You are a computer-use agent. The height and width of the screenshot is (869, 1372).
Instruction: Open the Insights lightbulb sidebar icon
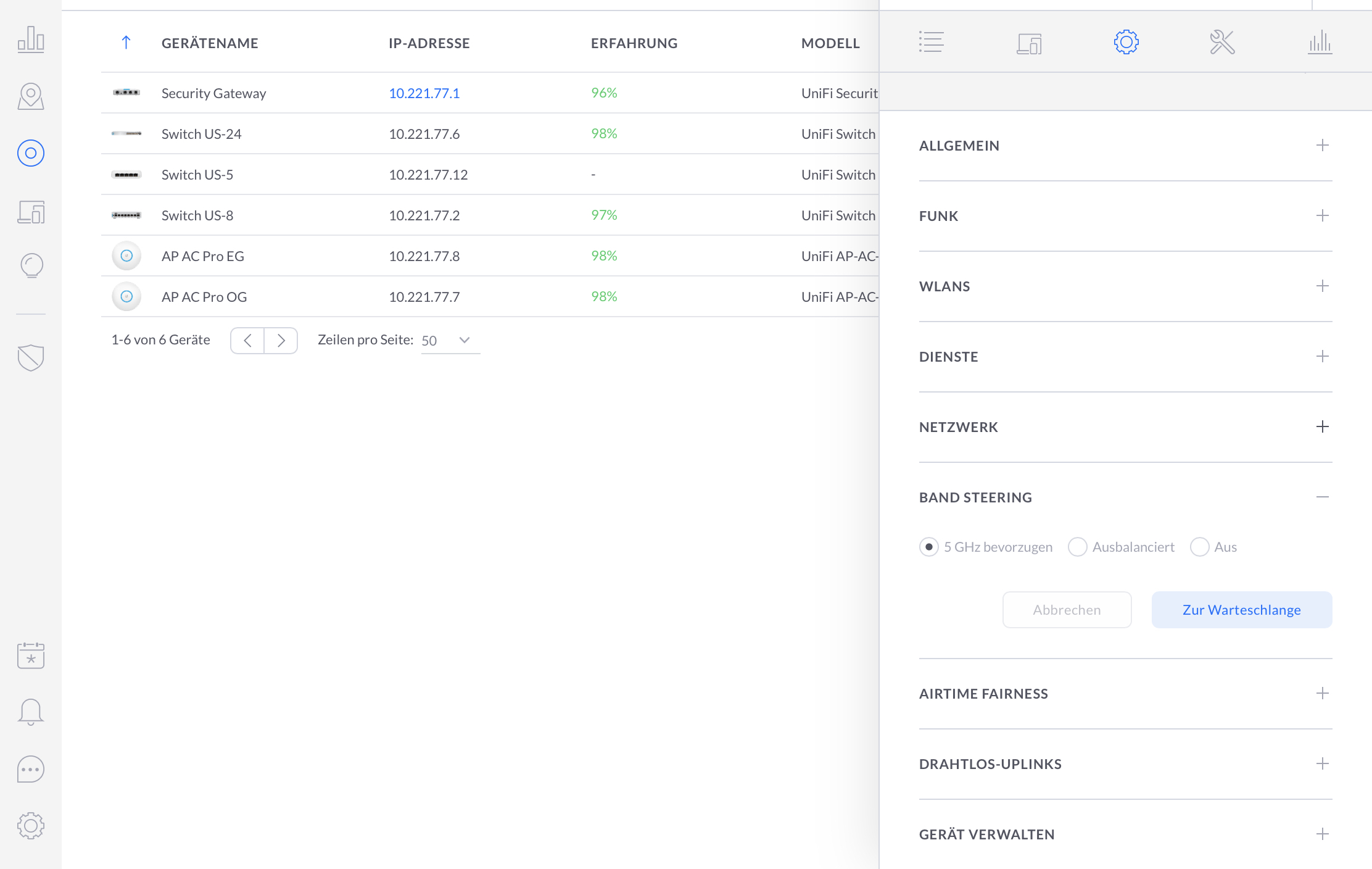point(31,266)
